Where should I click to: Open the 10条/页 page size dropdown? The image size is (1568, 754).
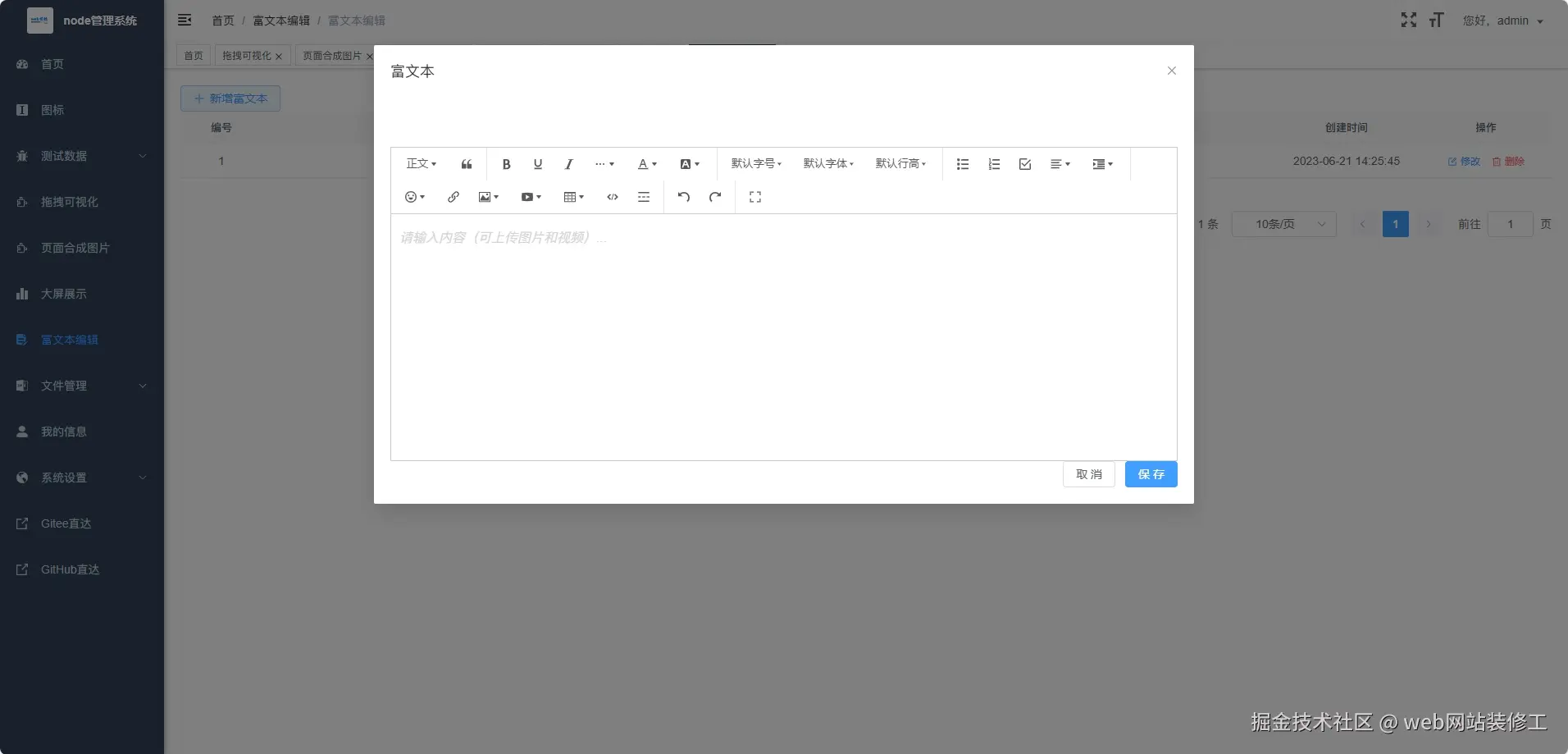(x=1284, y=224)
